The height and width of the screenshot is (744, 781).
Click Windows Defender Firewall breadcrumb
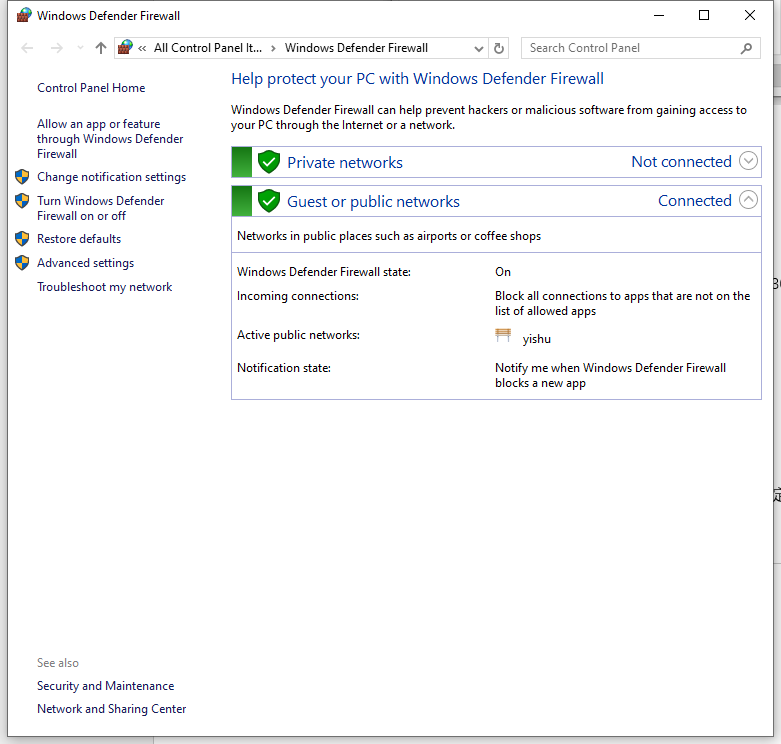pos(356,48)
